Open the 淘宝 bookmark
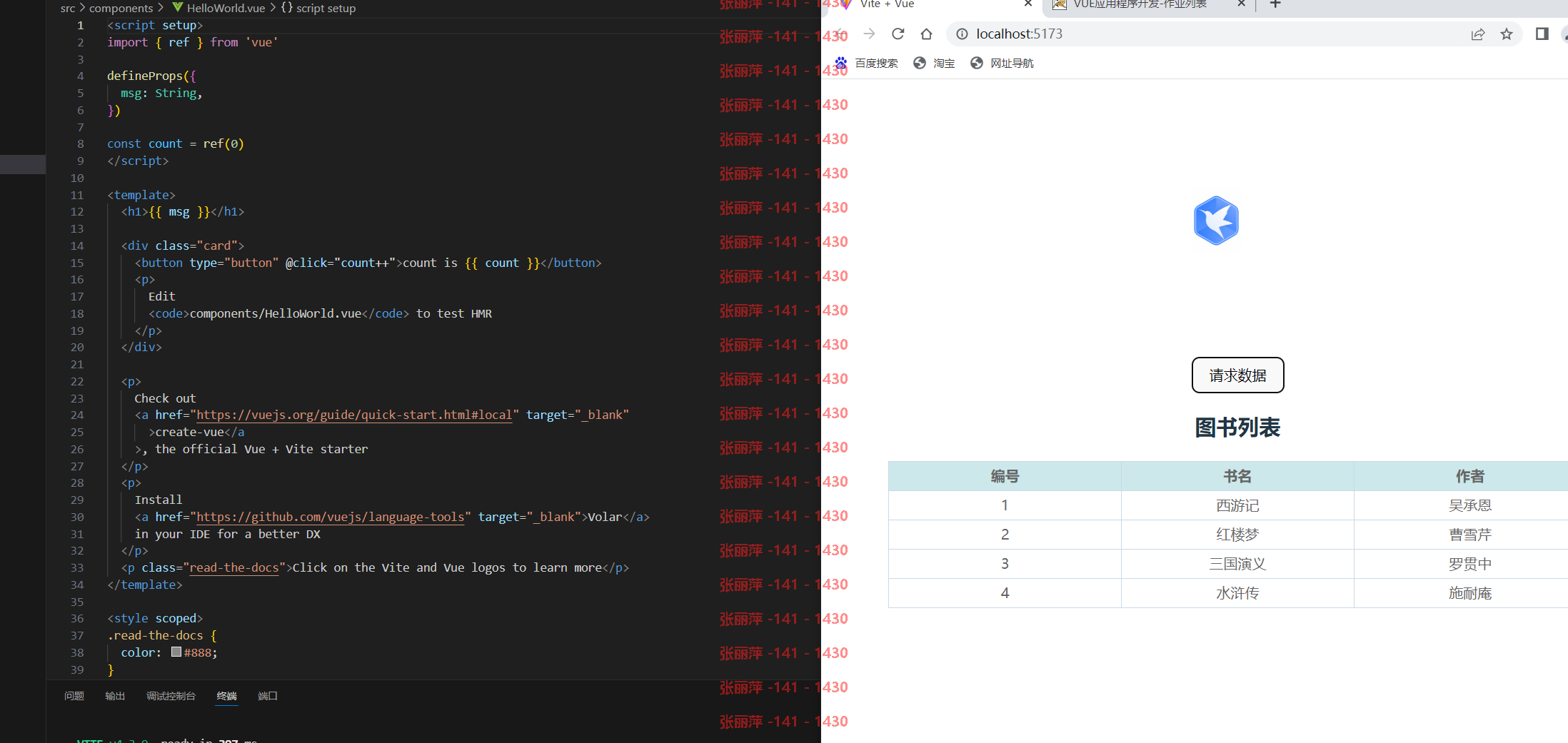The width and height of the screenshot is (1568, 743). (934, 63)
